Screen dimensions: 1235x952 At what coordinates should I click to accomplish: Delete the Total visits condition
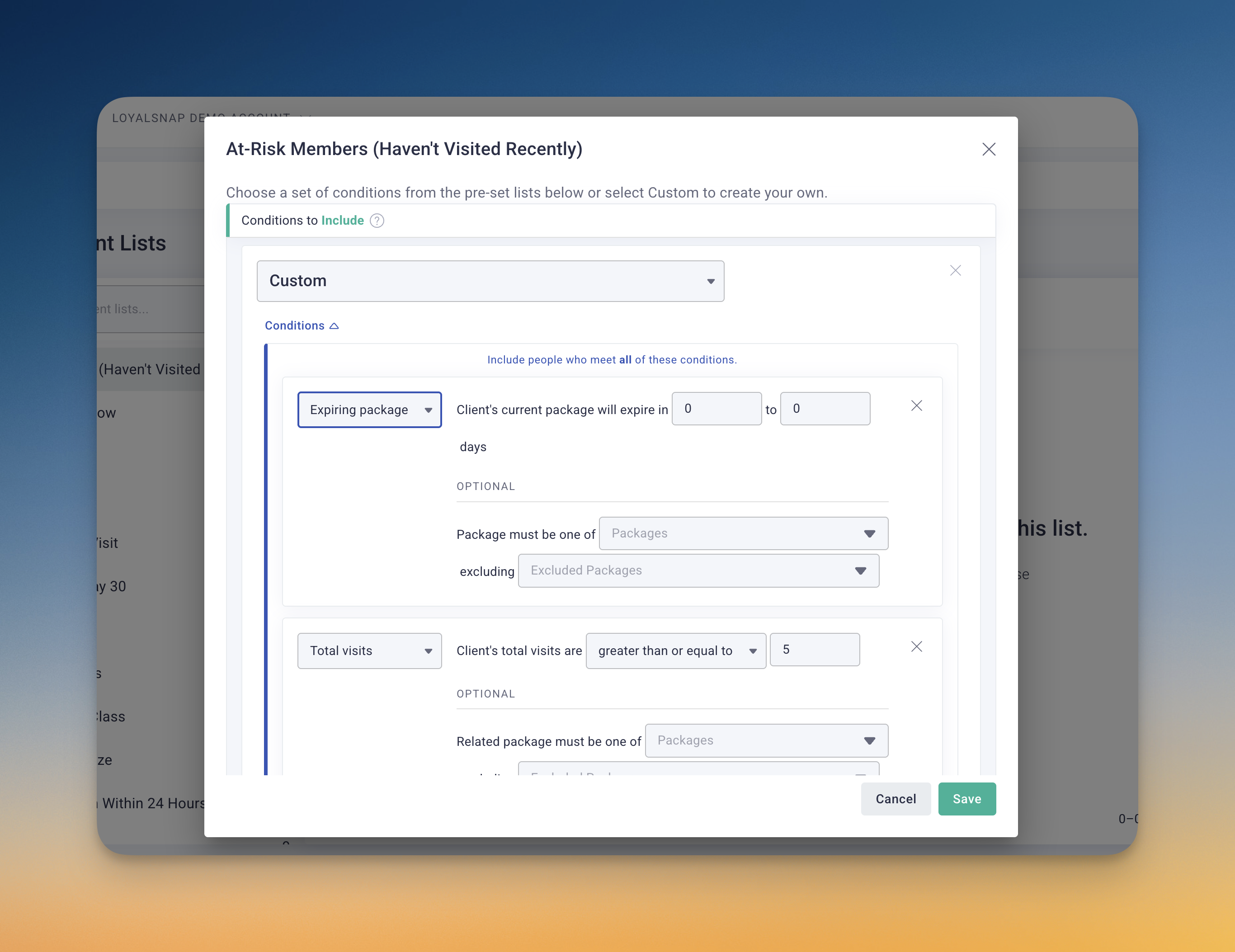tap(917, 647)
